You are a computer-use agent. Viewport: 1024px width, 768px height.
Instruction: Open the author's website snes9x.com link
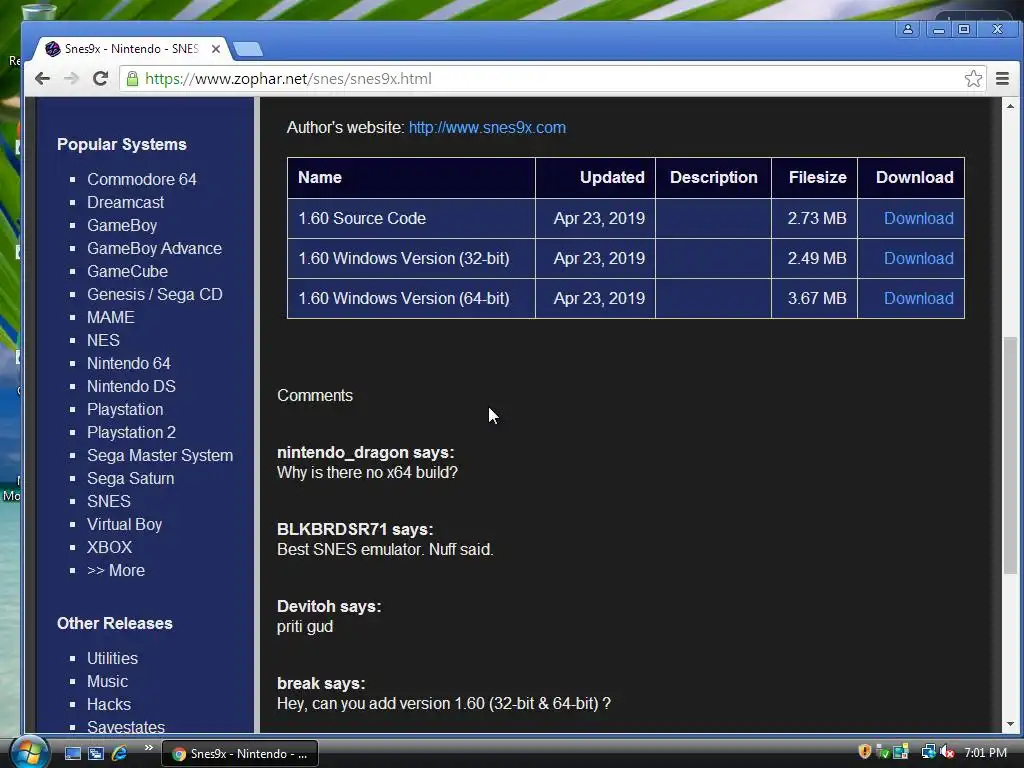487,127
